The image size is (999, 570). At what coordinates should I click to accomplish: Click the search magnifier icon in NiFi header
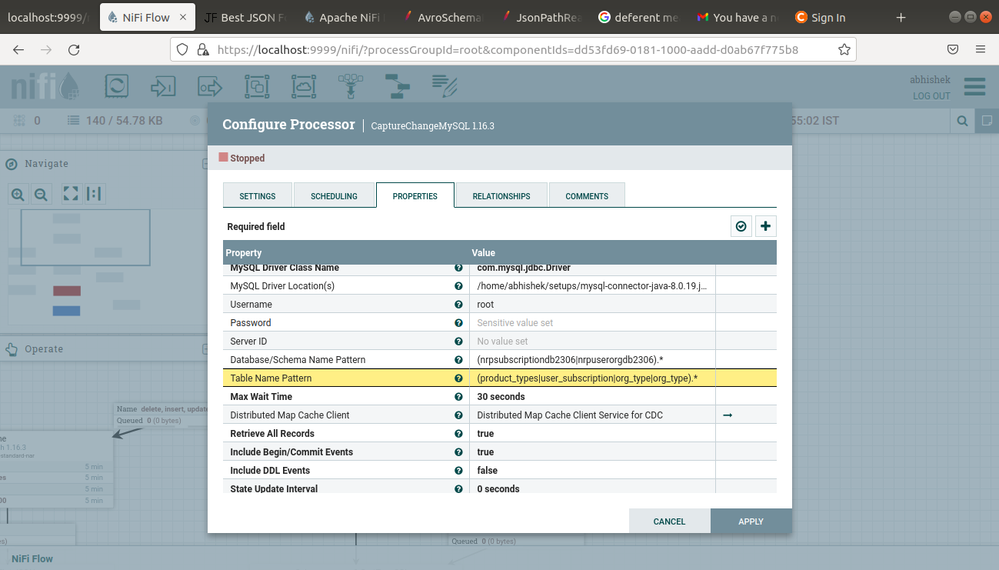962,121
